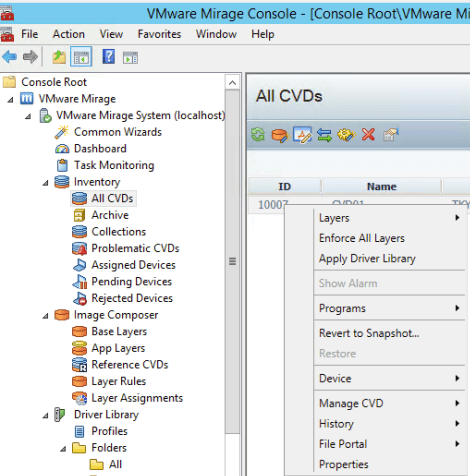Collapse the VMware Mirage tree node

11,100
